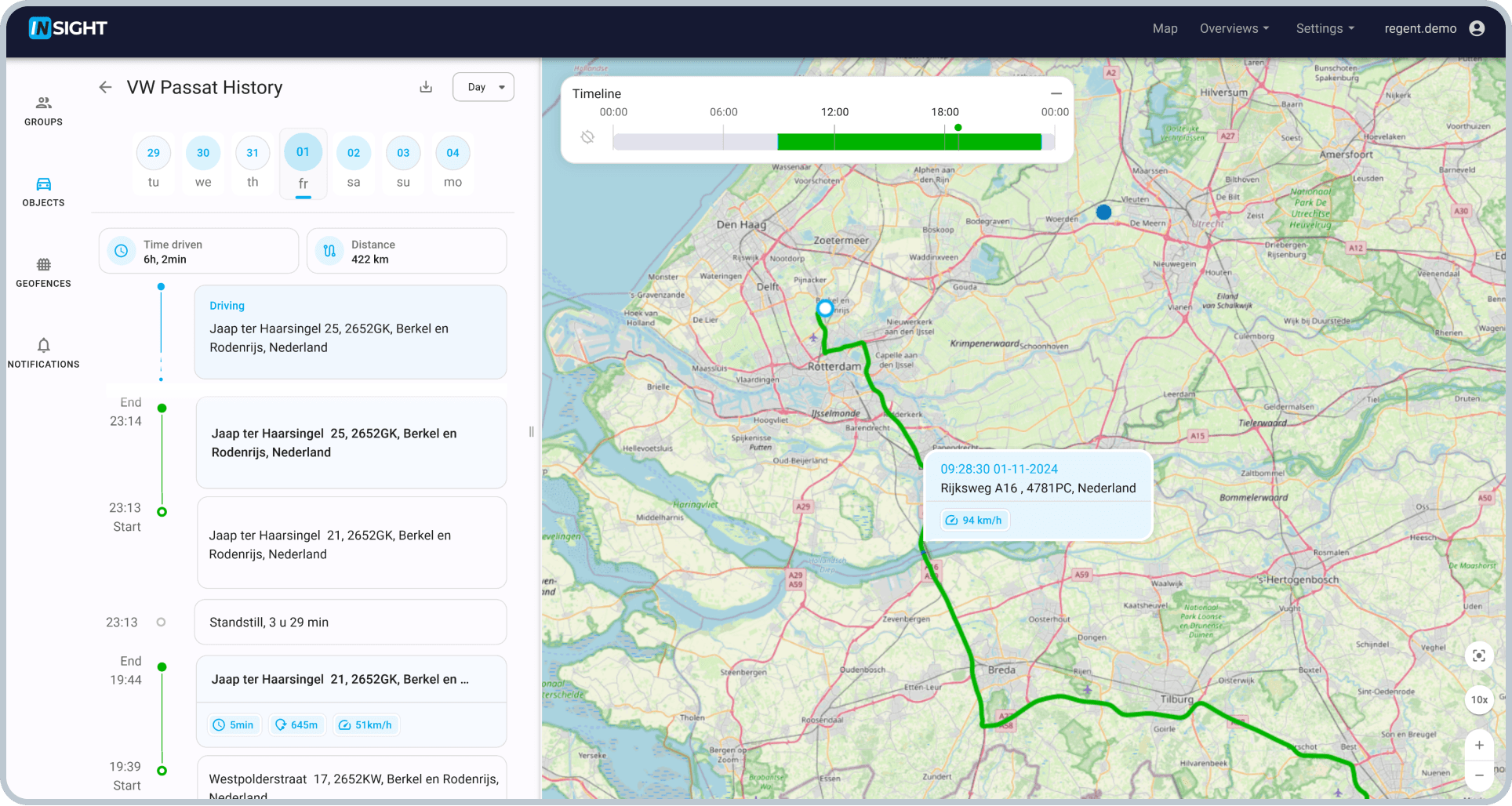Click the panel resize handle
The width and height of the screenshot is (1512, 806).
[532, 432]
